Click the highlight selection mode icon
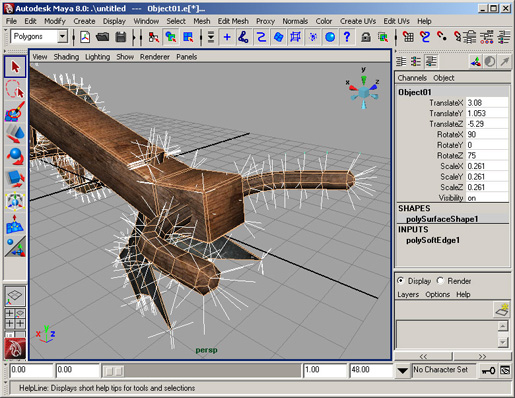This screenshot has width=515, height=398. (383, 37)
